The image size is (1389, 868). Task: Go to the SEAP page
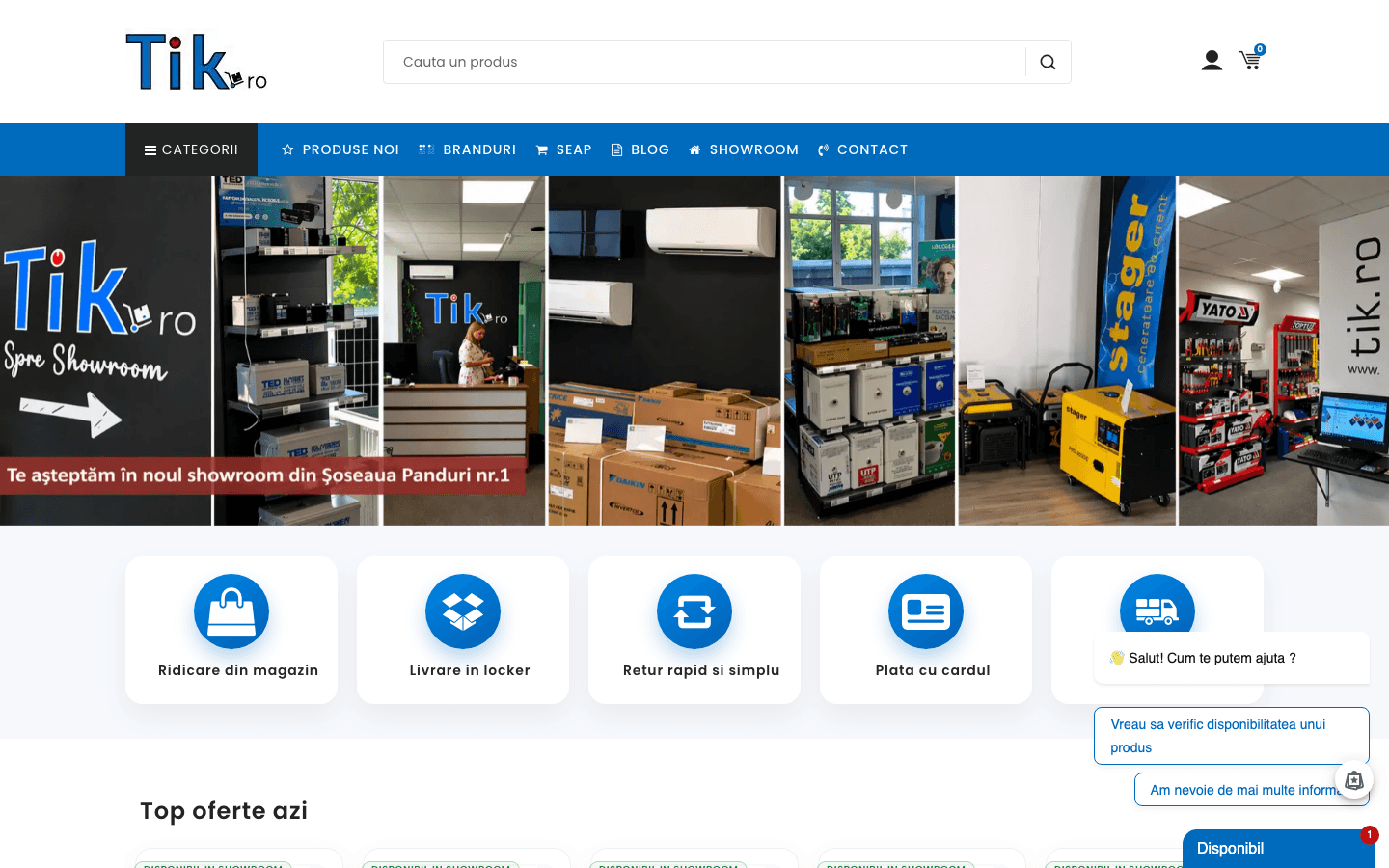(x=564, y=149)
